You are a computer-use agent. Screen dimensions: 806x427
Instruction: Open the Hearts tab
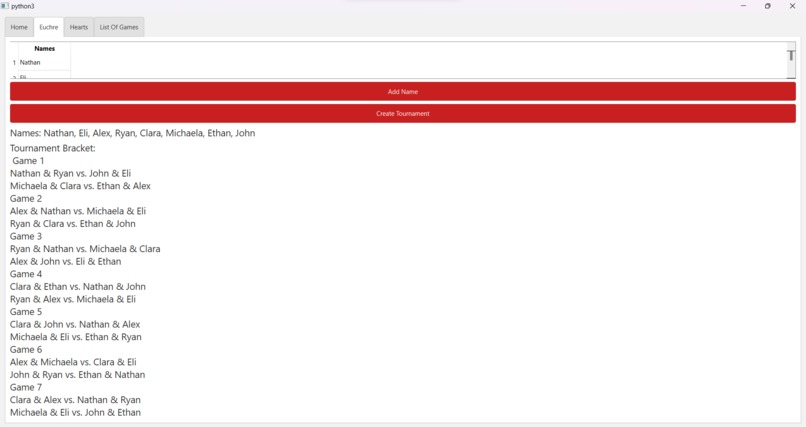[x=79, y=27]
